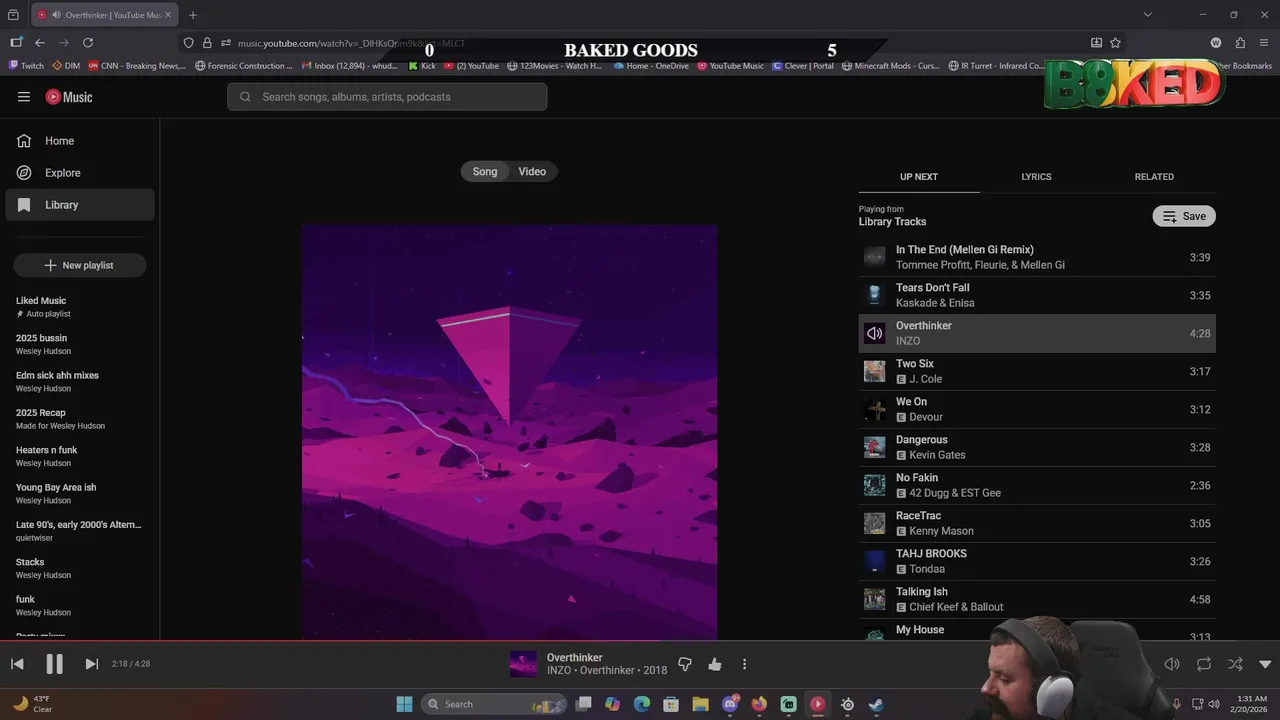This screenshot has height=720, width=1280.
Task: Open a new browser tab
Action: (193, 15)
